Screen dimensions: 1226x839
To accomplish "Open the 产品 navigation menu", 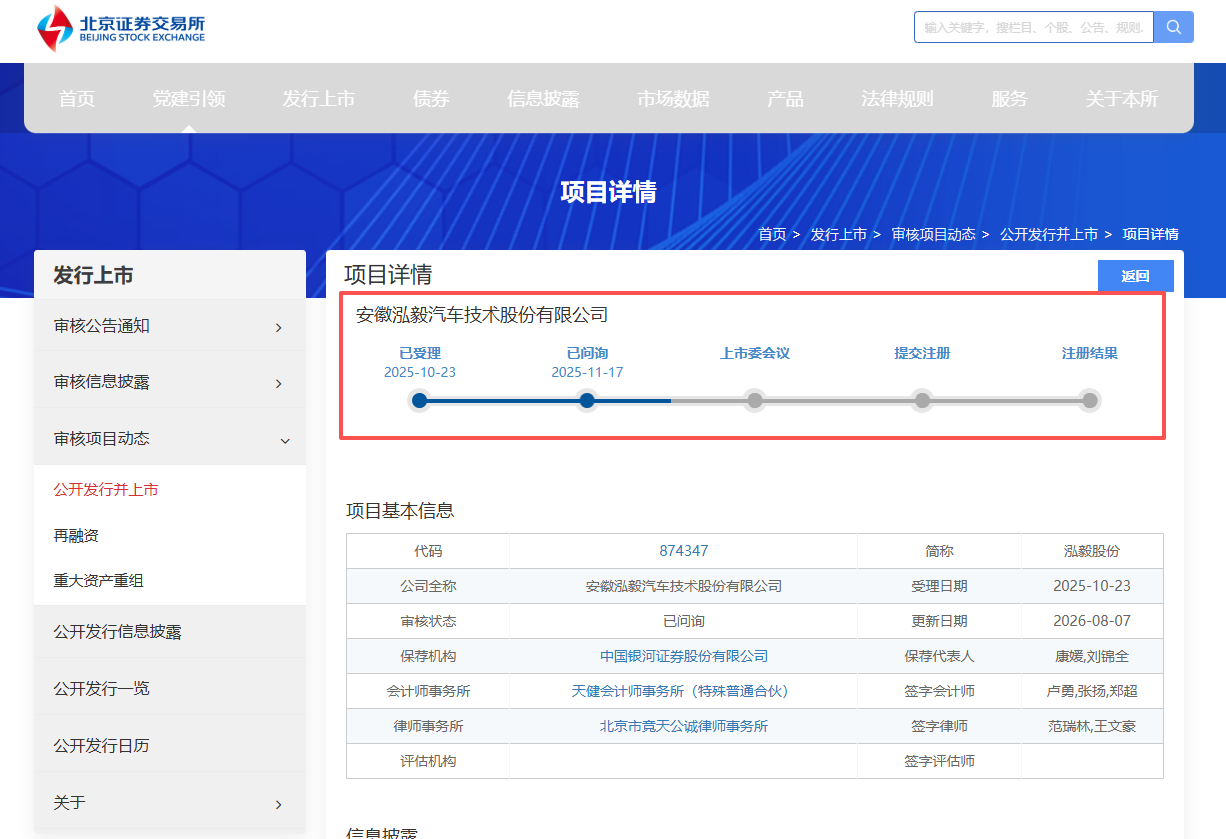I will click(x=785, y=98).
